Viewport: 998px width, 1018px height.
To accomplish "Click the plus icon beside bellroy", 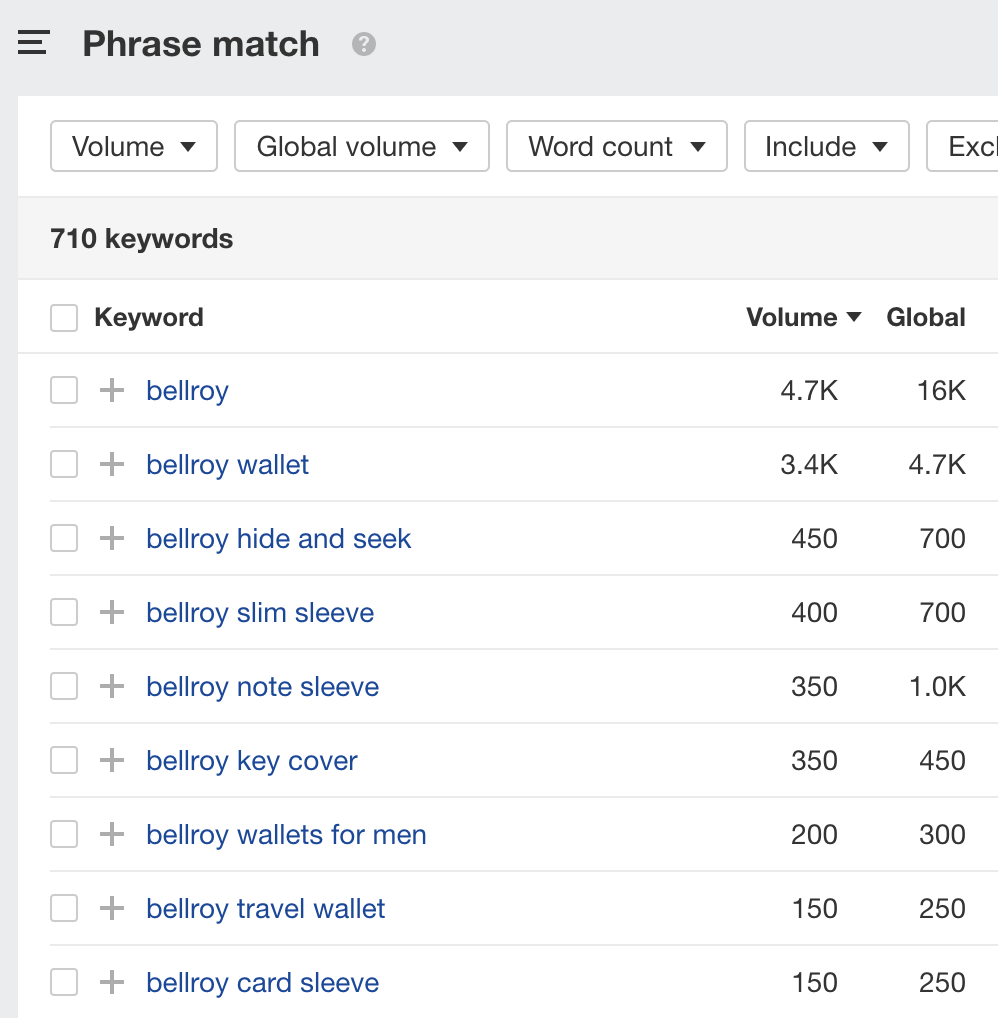I will coord(112,390).
